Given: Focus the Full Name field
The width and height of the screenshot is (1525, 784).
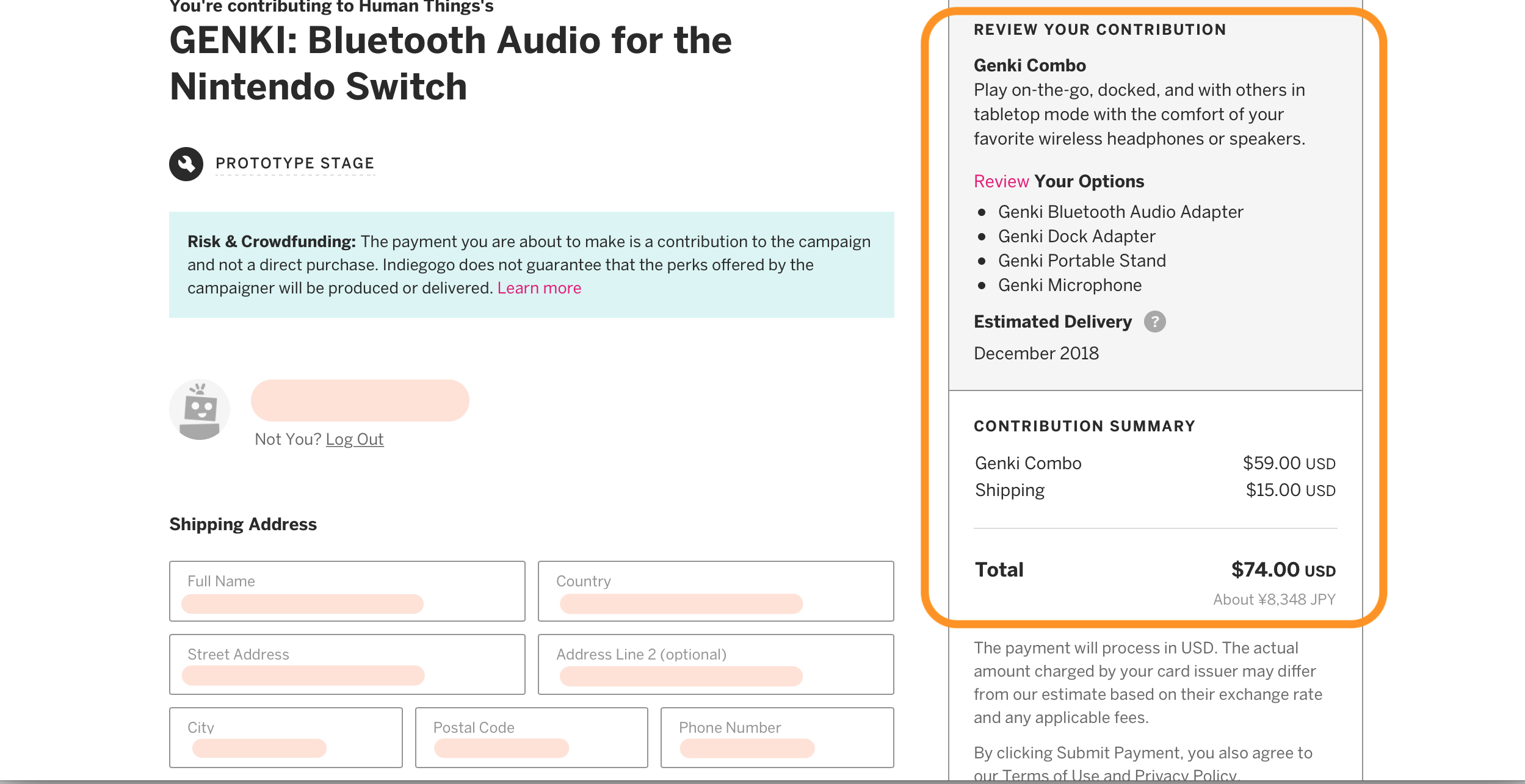Looking at the screenshot, I should (x=347, y=591).
